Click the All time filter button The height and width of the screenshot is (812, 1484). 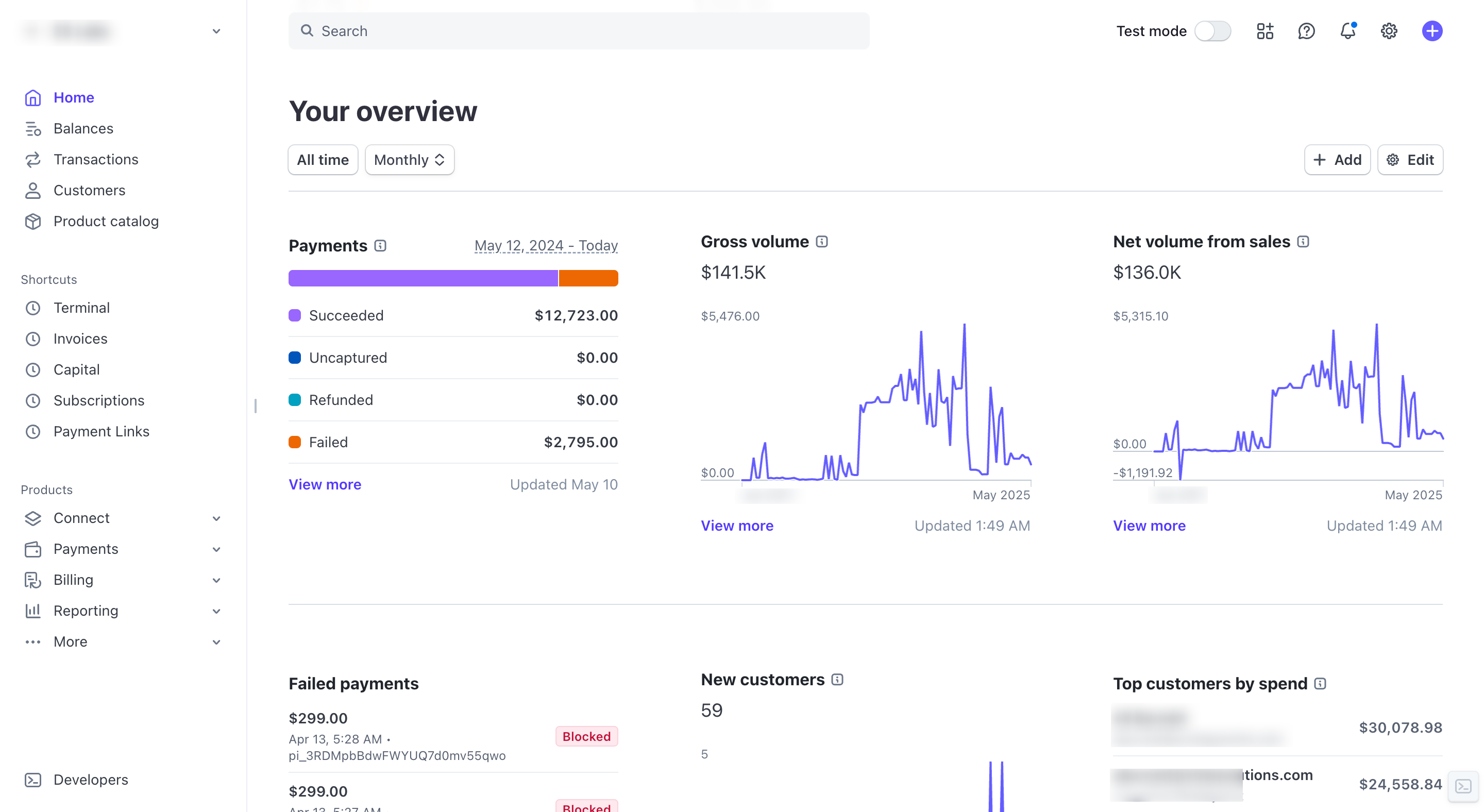point(323,160)
